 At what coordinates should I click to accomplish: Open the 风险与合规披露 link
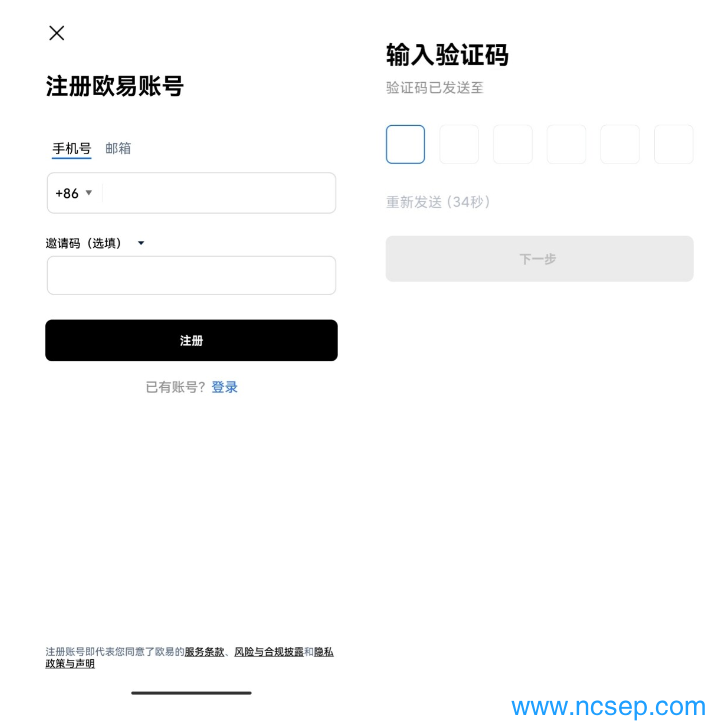pyautogui.click(x=269, y=651)
